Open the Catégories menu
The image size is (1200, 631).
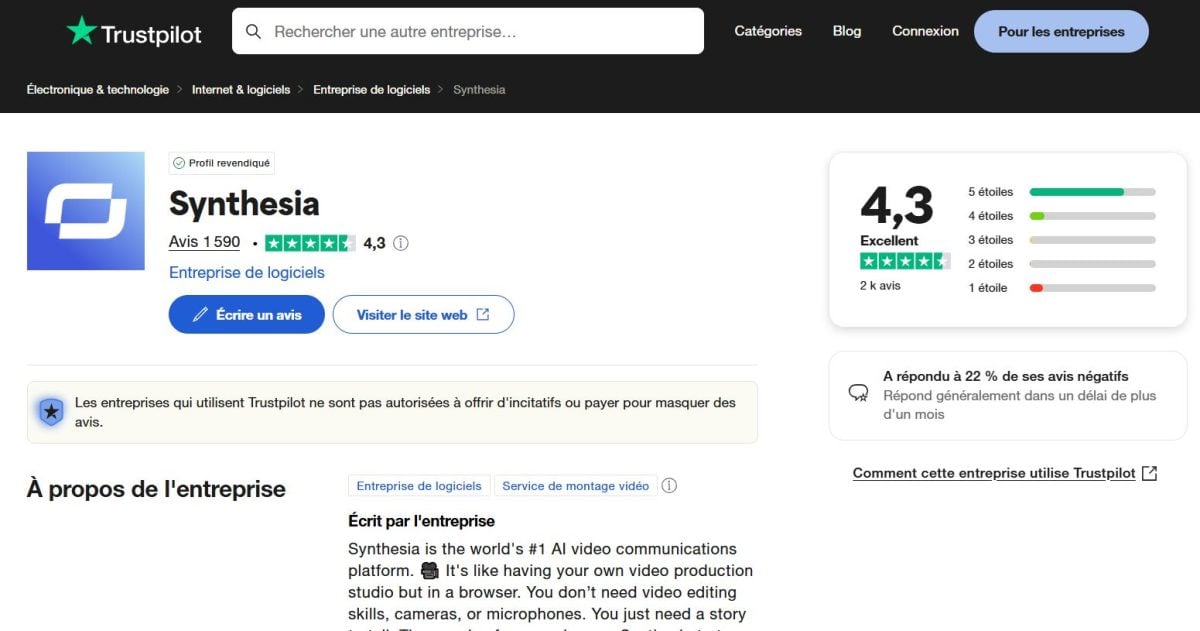pos(768,31)
